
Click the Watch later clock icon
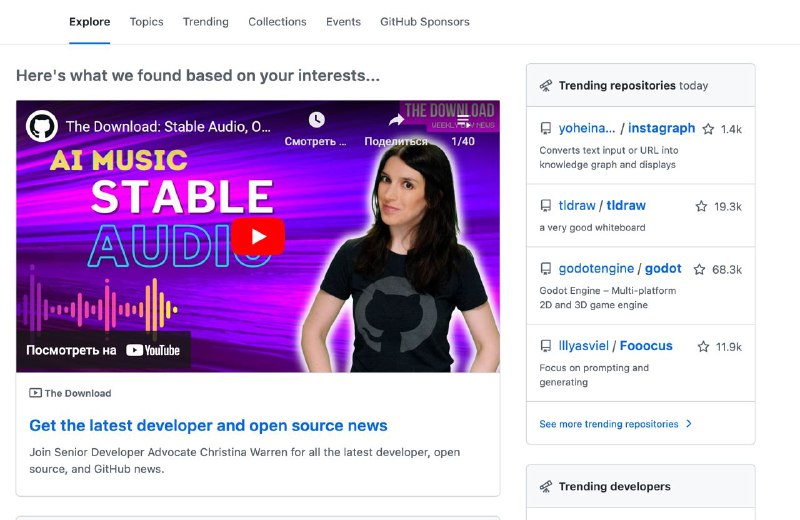[316, 120]
